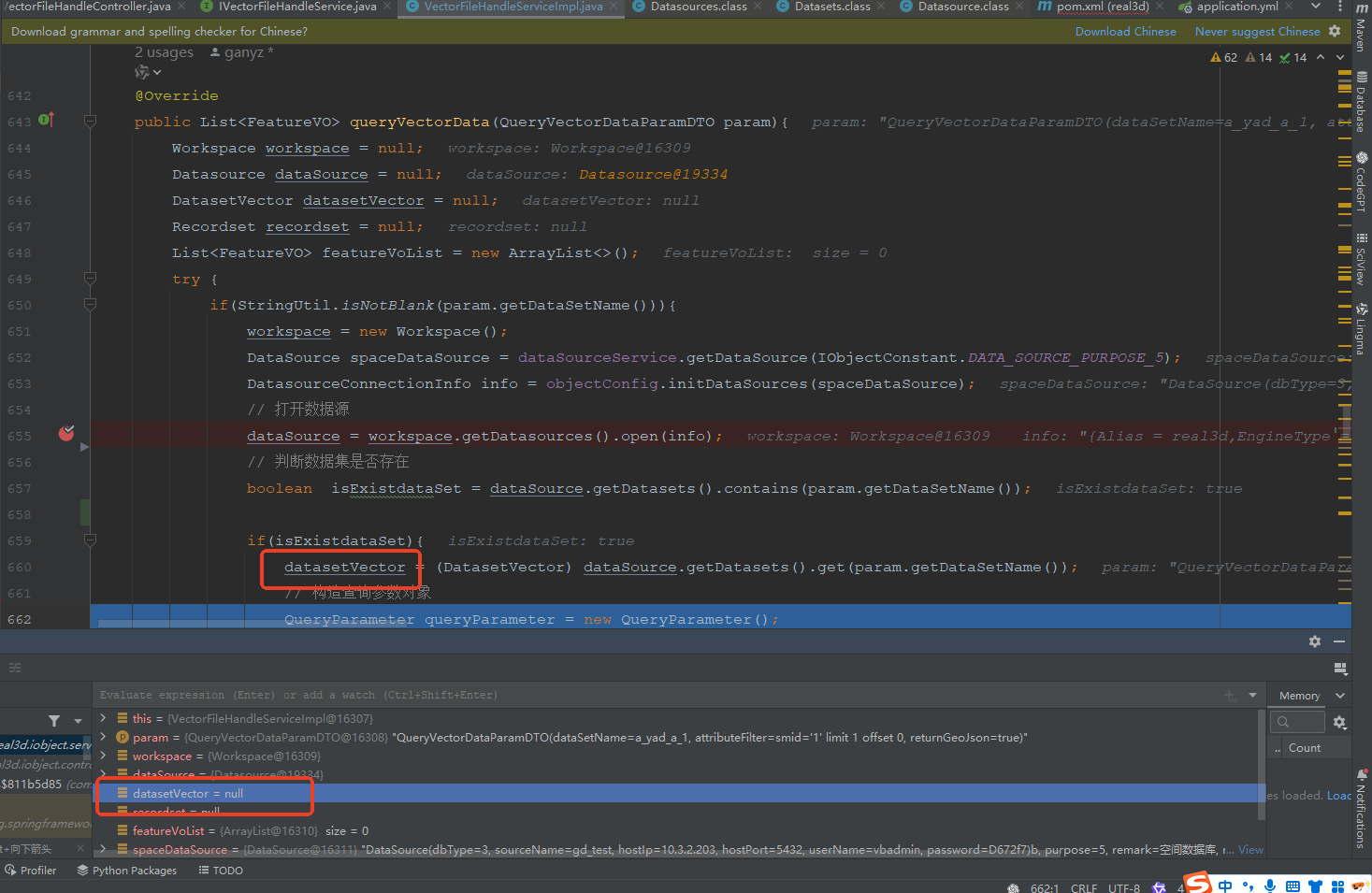The width and height of the screenshot is (1372, 893).
Task: Click the 'Download Chinese' link
Action: point(1125,31)
